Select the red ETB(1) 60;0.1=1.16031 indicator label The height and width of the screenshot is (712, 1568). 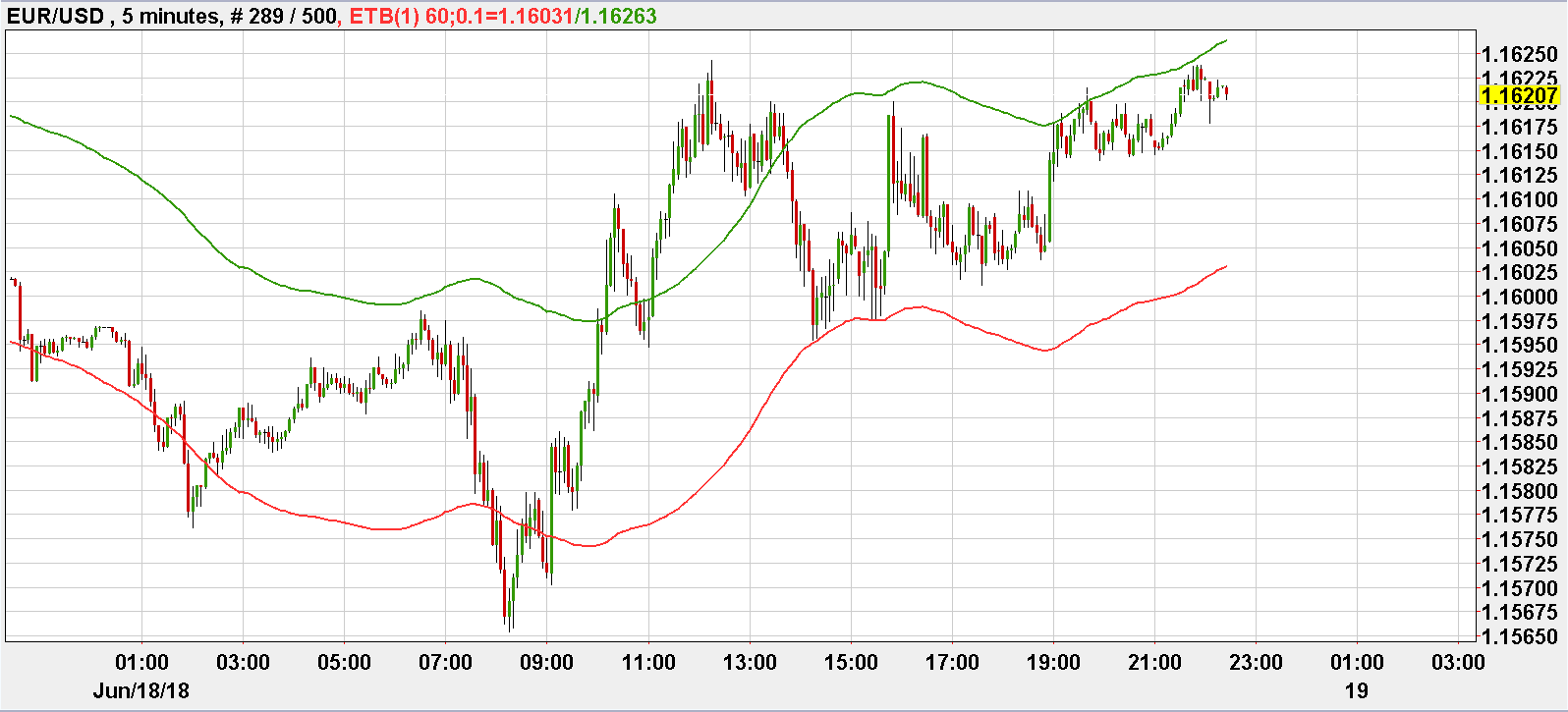point(461,16)
